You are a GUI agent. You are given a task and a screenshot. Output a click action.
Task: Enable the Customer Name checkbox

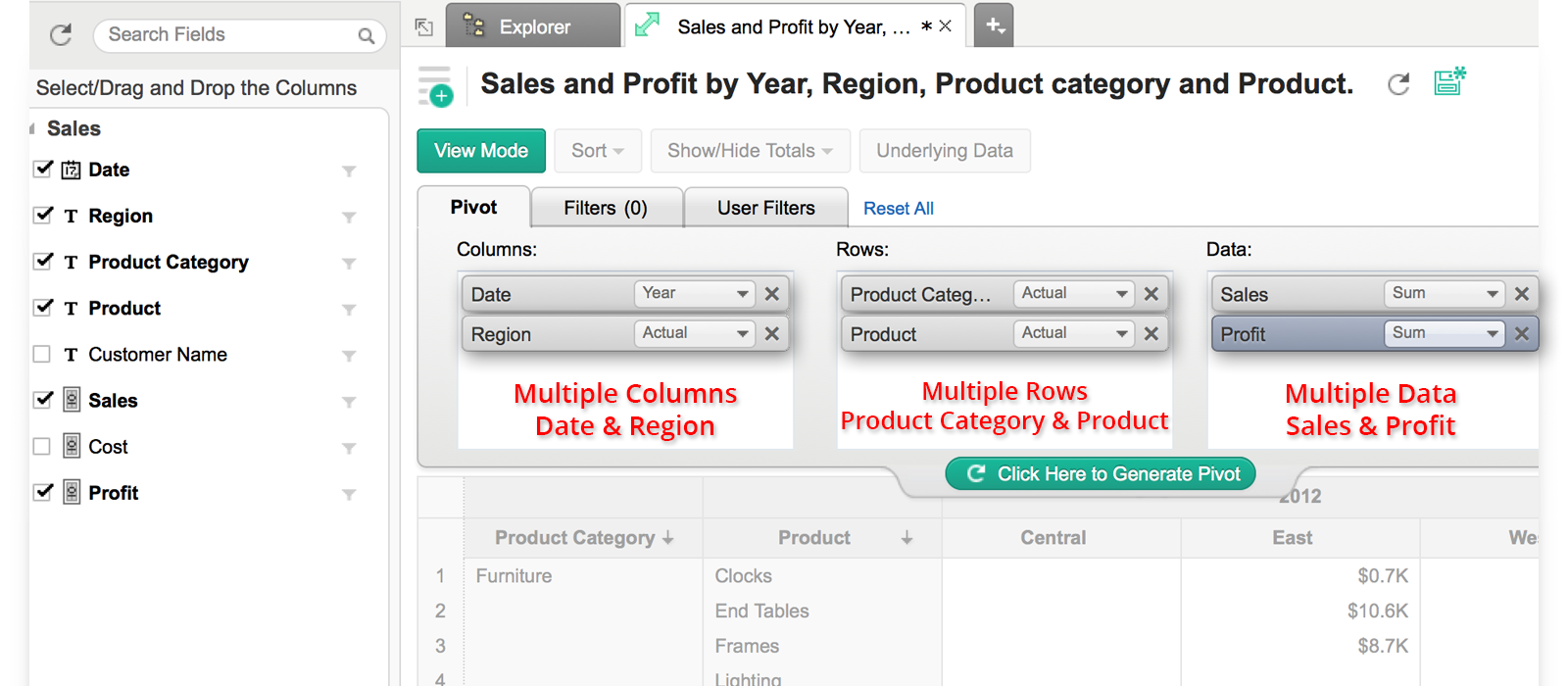(x=42, y=354)
